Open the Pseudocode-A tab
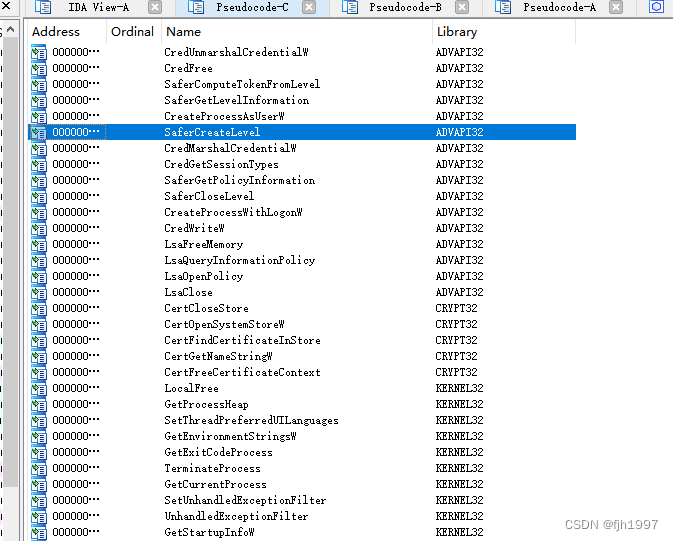Image resolution: width=673 pixels, height=541 pixels. click(x=559, y=7)
